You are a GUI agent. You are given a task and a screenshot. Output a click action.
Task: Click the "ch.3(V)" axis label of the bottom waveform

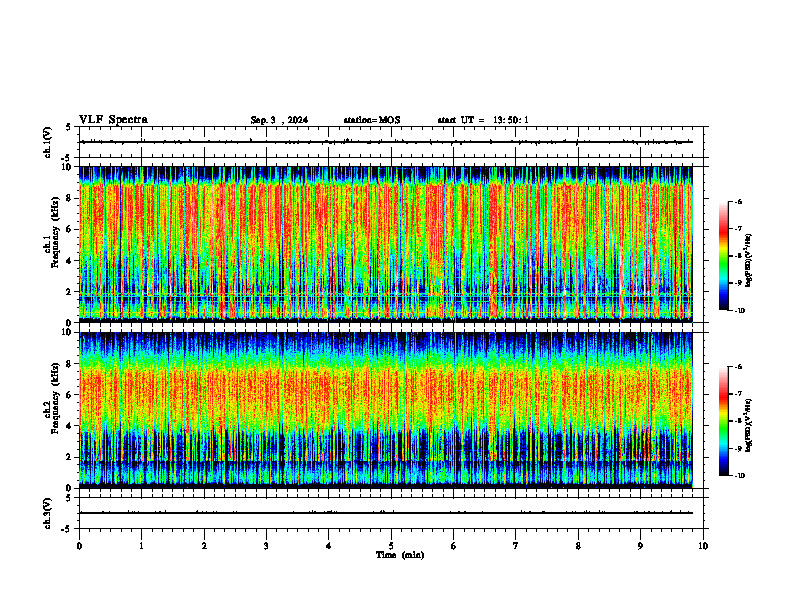47,513
